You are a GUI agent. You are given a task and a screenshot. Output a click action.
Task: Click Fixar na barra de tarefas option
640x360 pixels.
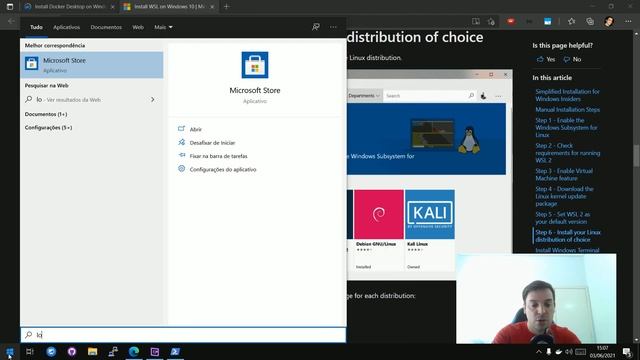[x=218, y=156]
